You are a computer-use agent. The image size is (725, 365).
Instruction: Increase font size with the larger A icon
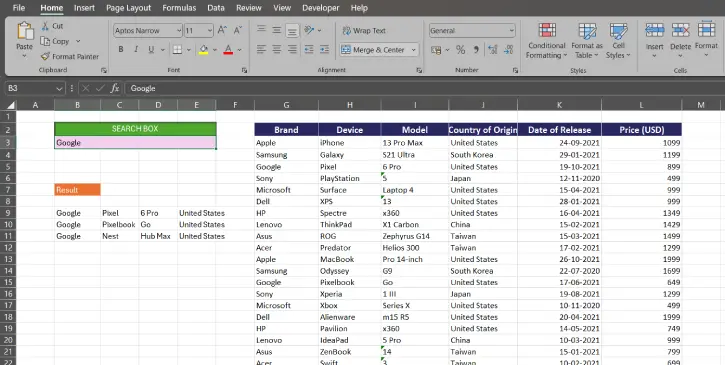click(222, 31)
